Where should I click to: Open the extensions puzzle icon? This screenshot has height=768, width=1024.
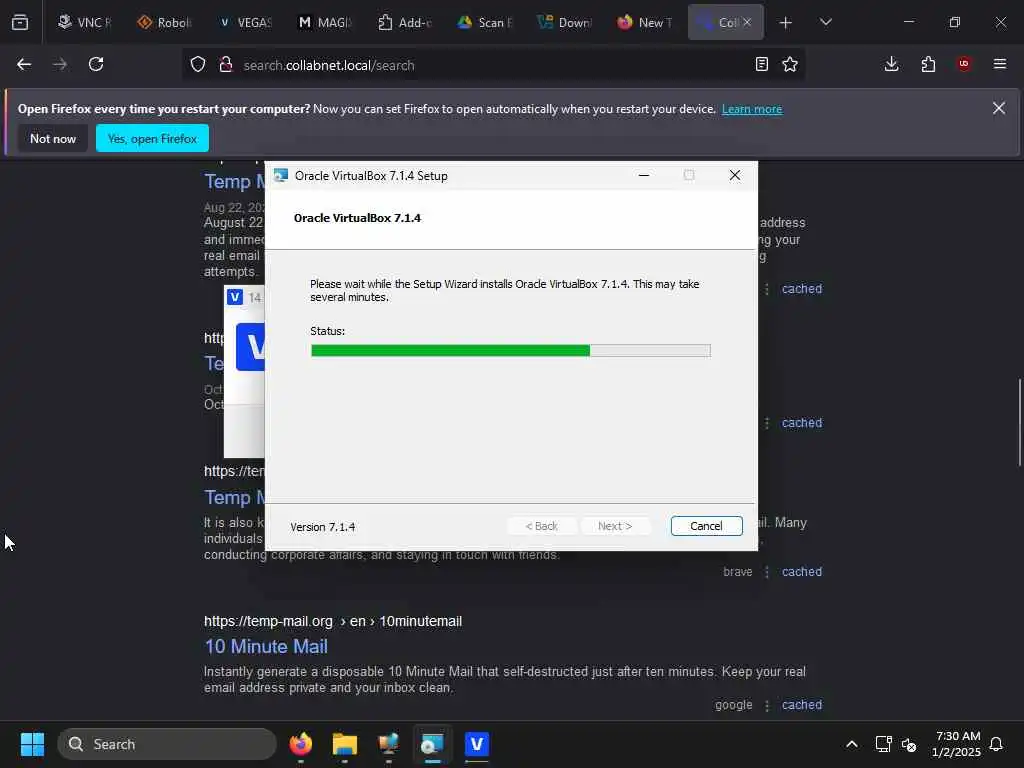pos(928,64)
